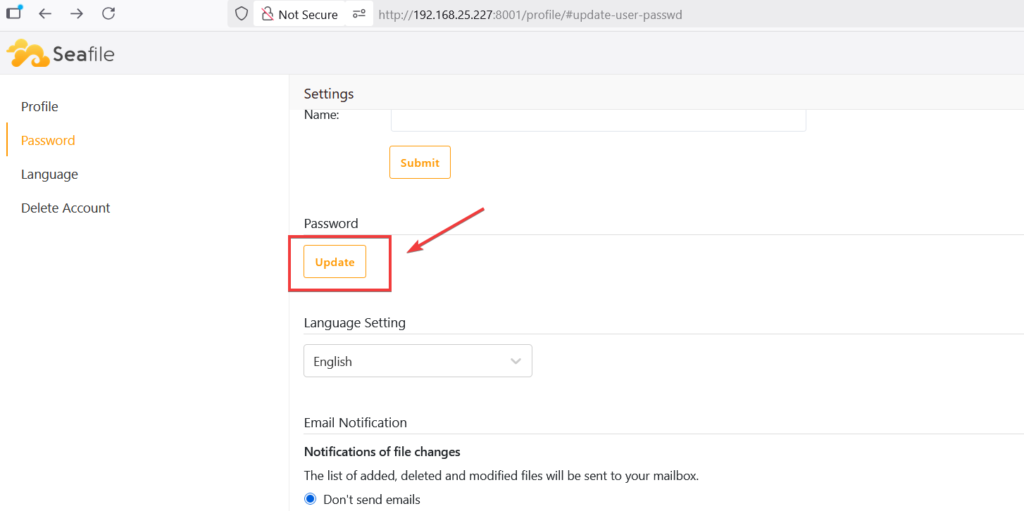Screen dimensions: 1024x511
Task: Reload the current page
Action: [x=109, y=14]
